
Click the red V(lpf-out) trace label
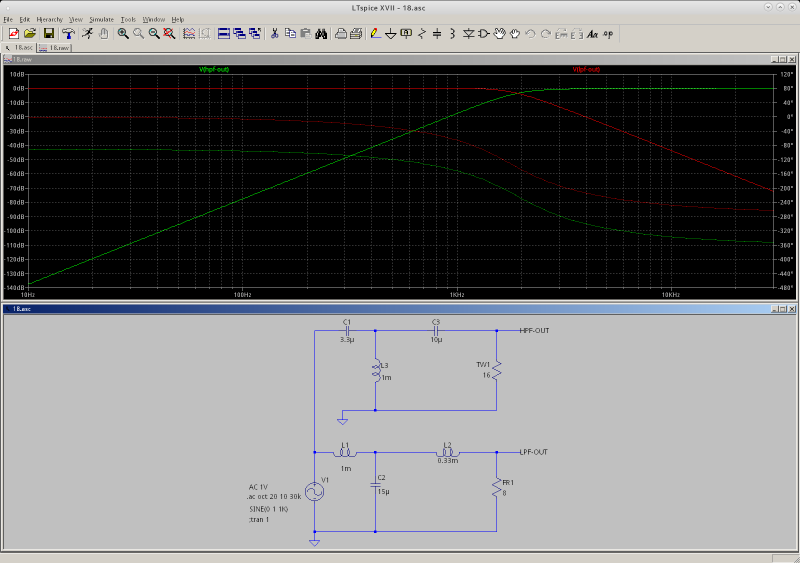pyautogui.click(x=586, y=69)
